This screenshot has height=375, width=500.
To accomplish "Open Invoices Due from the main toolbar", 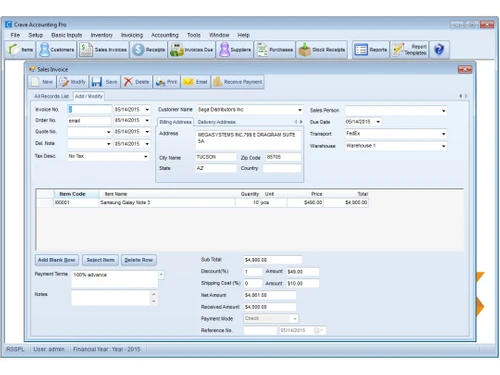I will (x=191, y=50).
